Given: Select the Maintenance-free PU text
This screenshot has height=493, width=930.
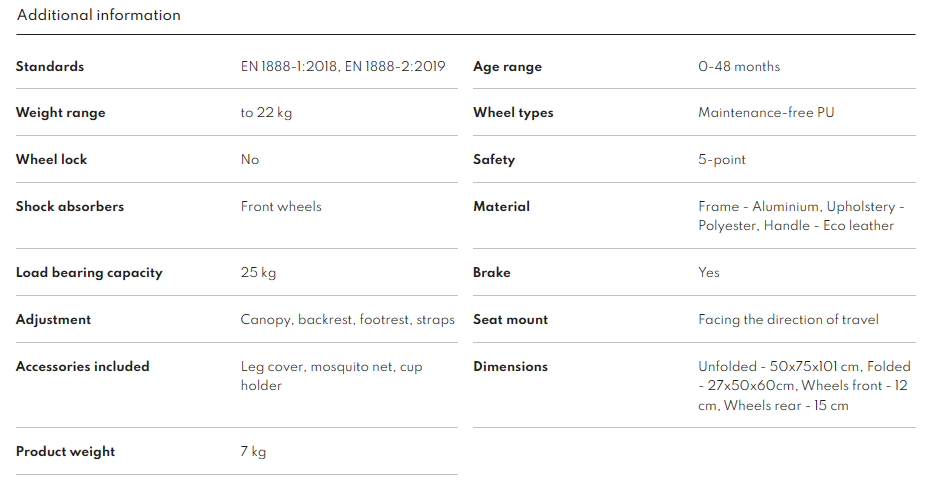Looking at the screenshot, I should [x=766, y=113].
